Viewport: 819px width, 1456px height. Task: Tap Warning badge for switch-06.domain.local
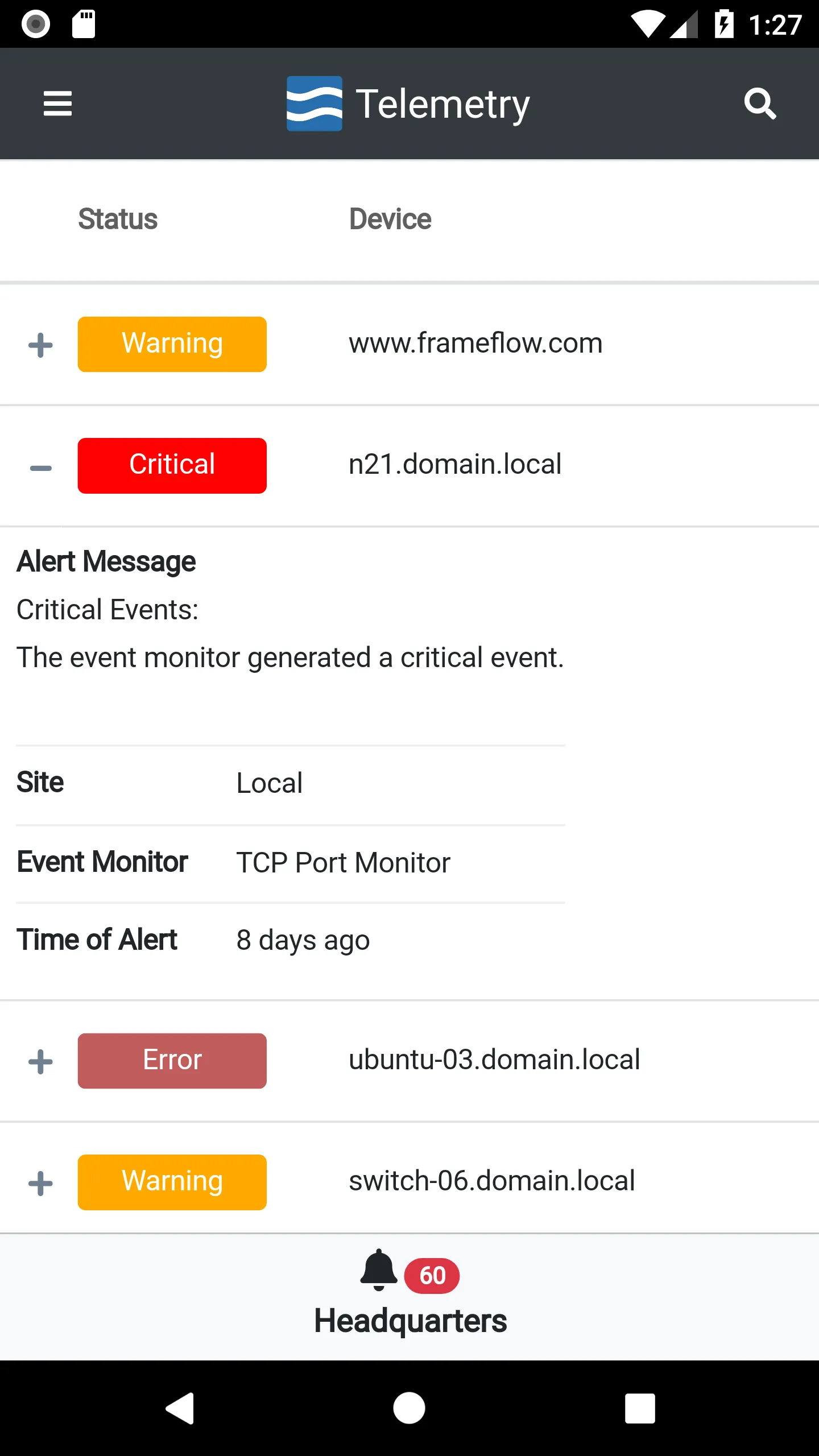tap(172, 1182)
